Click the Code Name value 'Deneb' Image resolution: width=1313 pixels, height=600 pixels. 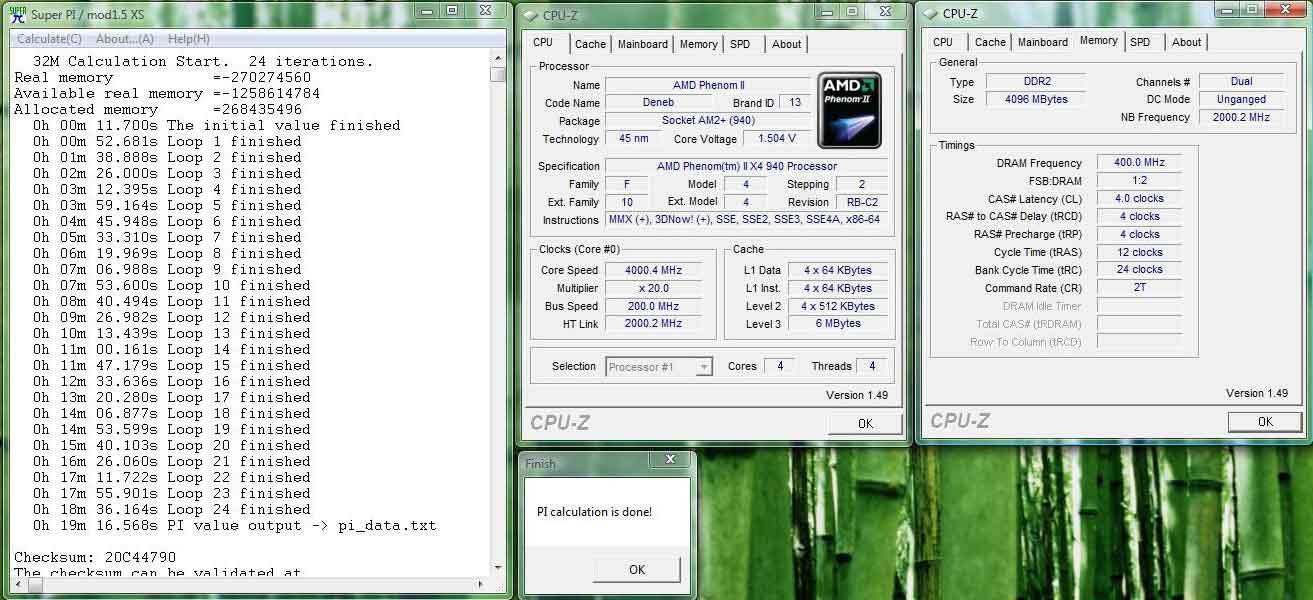tap(658, 103)
